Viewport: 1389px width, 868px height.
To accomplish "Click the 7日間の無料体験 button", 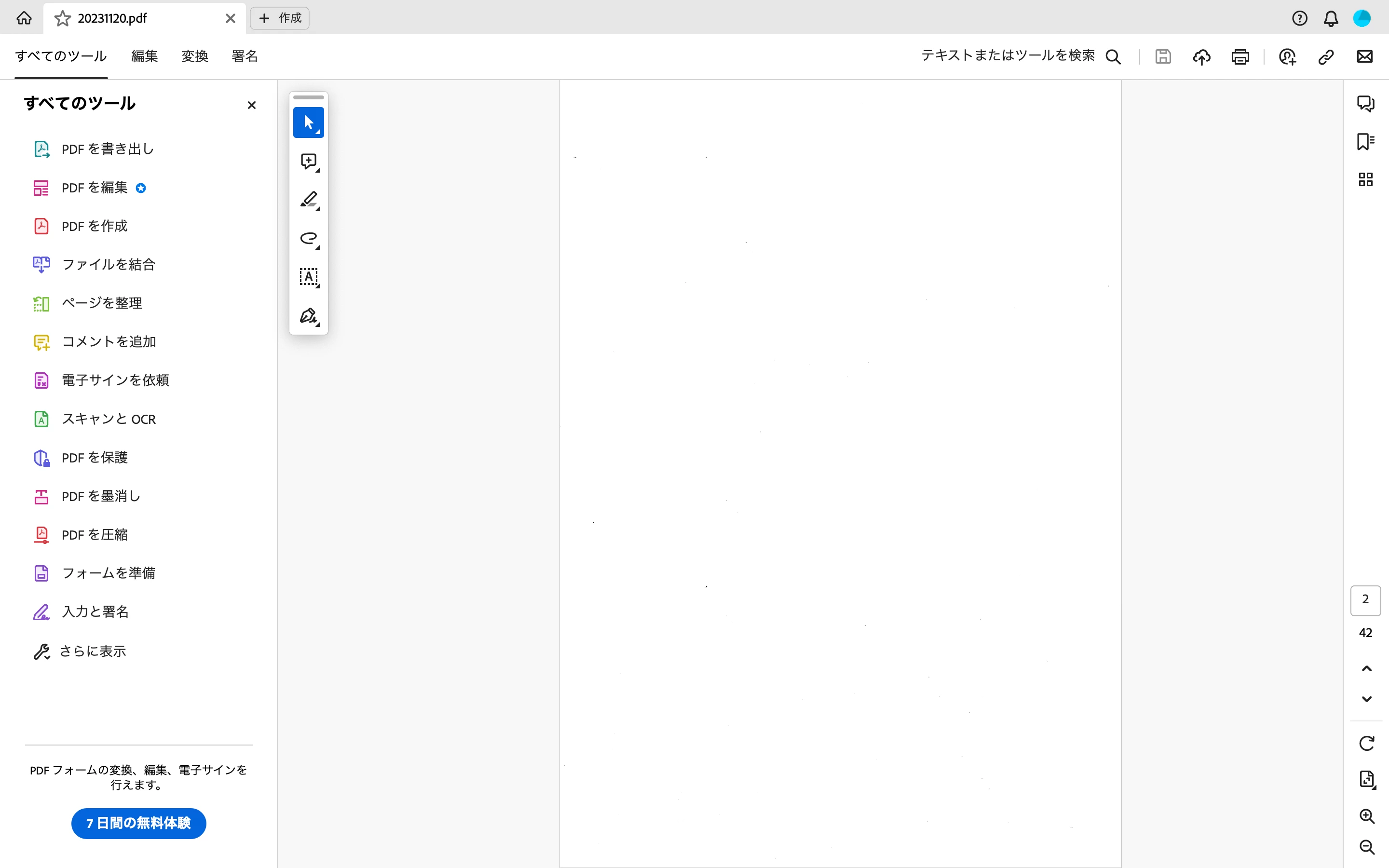I will pyautogui.click(x=138, y=823).
